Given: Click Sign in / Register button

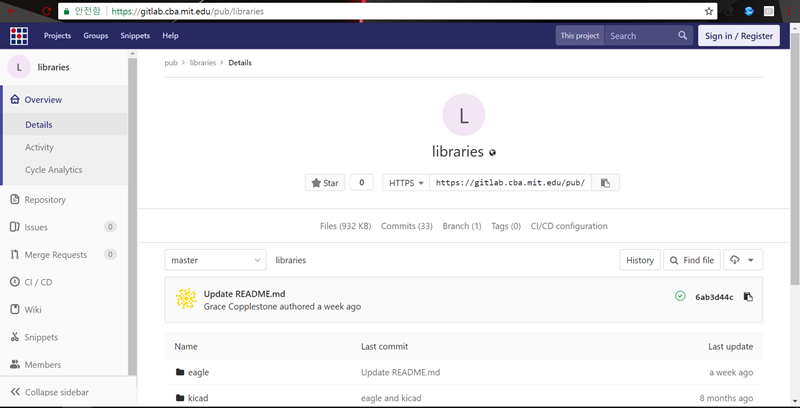Looking at the screenshot, I should (739, 36).
